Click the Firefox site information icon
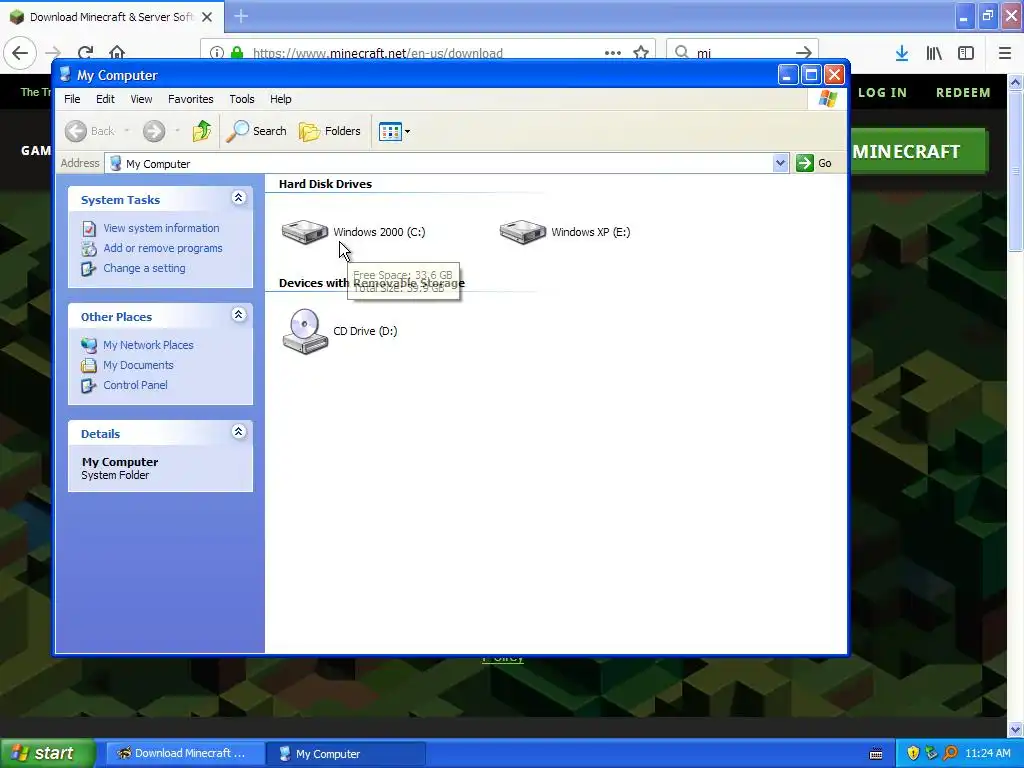 217,53
